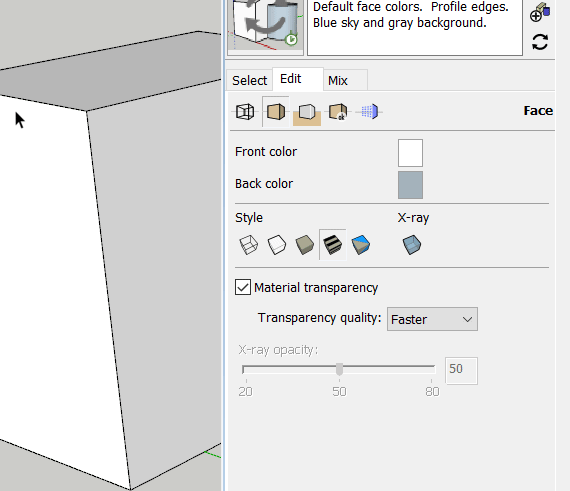The height and width of the screenshot is (491, 570).
Task: Switch to the Mix tab
Action: tap(345, 80)
